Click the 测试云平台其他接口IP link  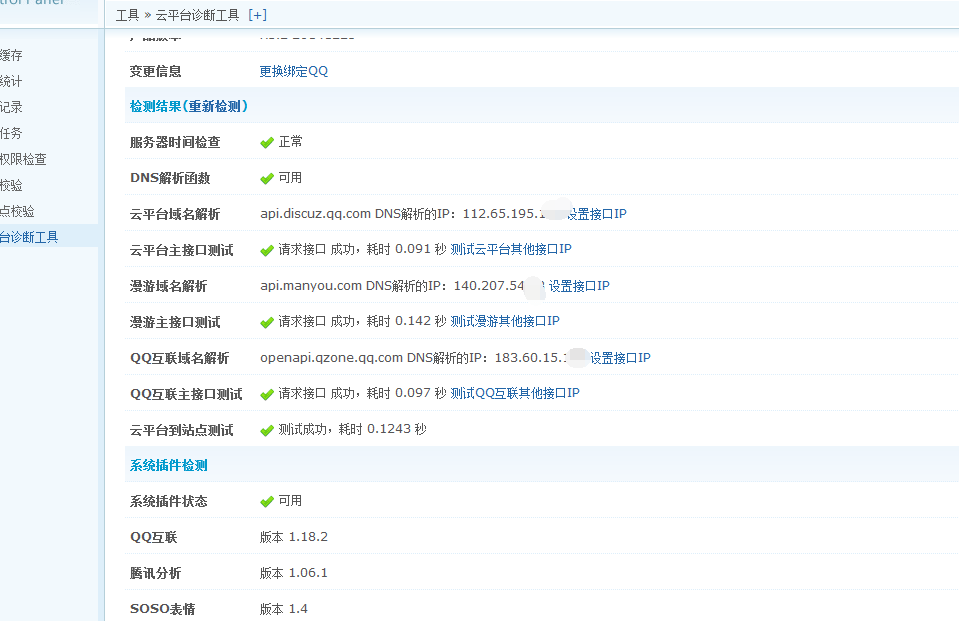point(511,249)
